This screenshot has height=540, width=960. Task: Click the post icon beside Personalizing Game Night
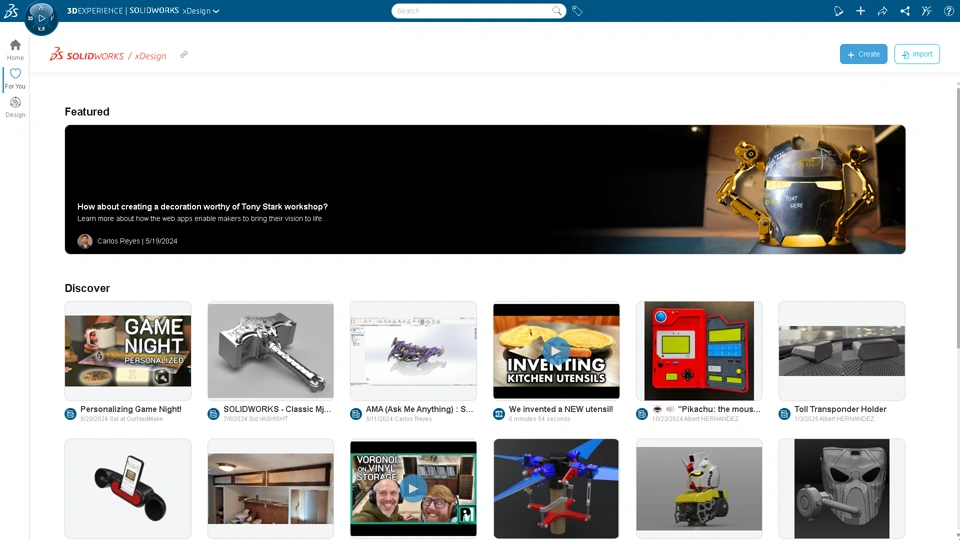point(70,414)
